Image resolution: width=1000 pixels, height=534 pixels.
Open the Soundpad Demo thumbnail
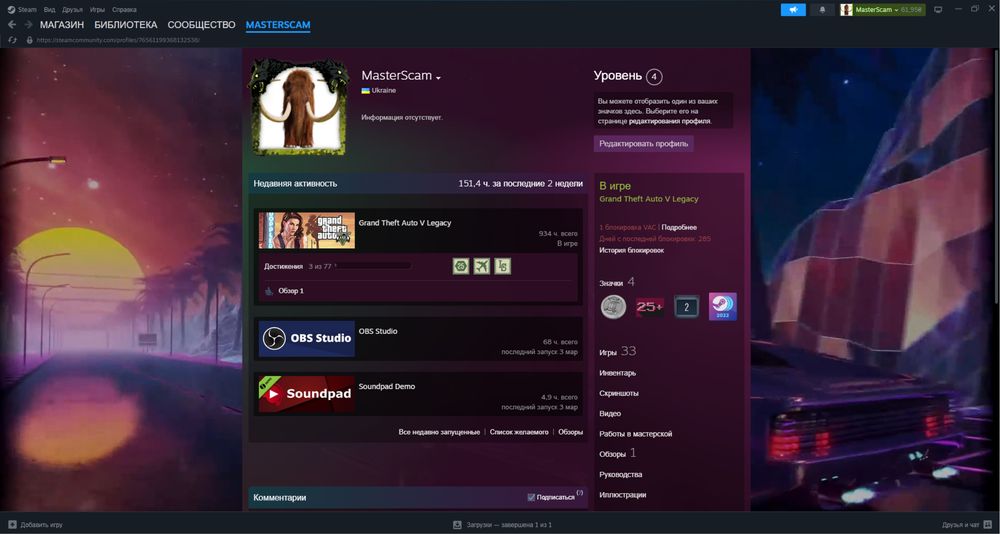point(307,394)
